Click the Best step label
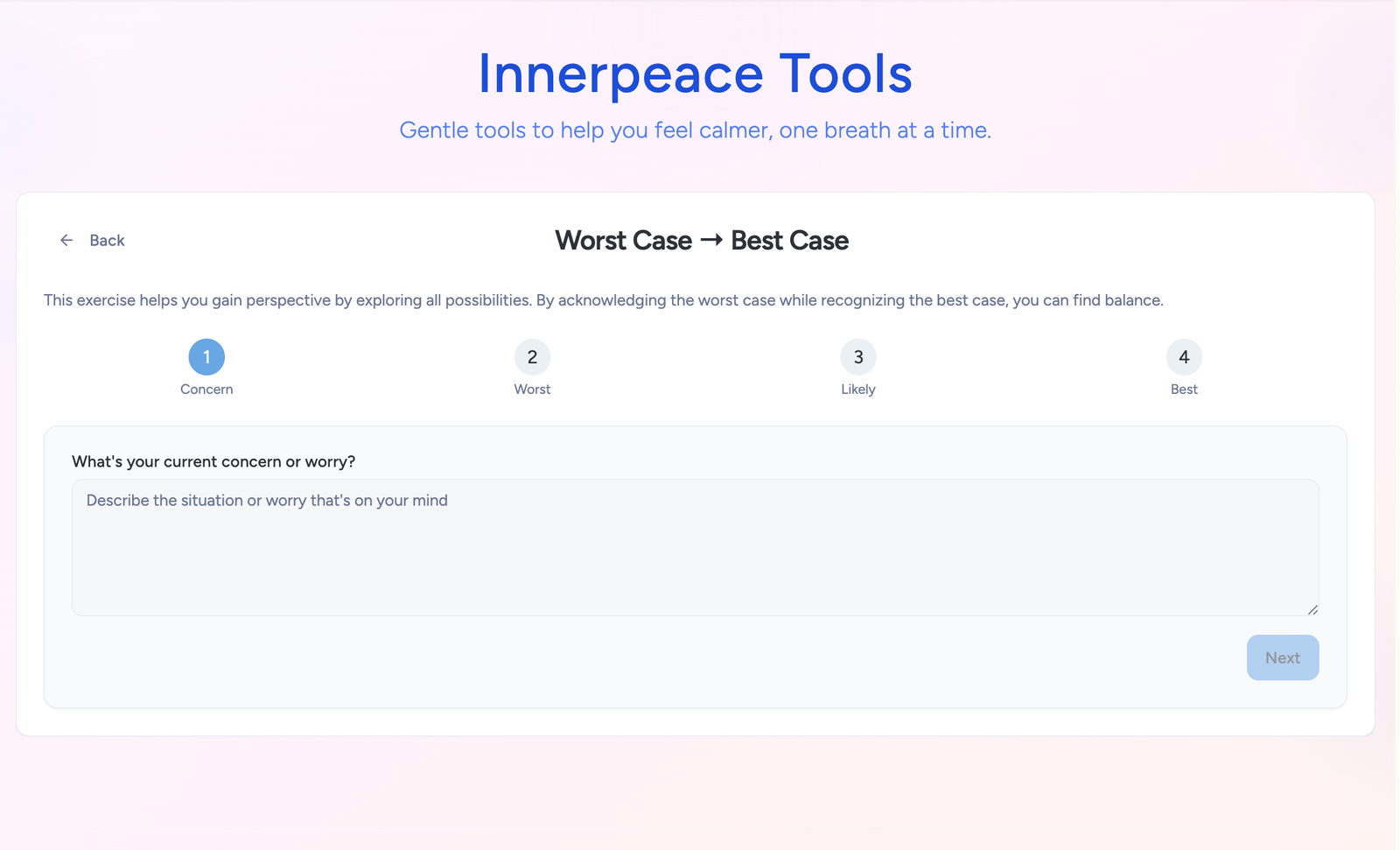This screenshot has height=850, width=1400. click(1184, 390)
